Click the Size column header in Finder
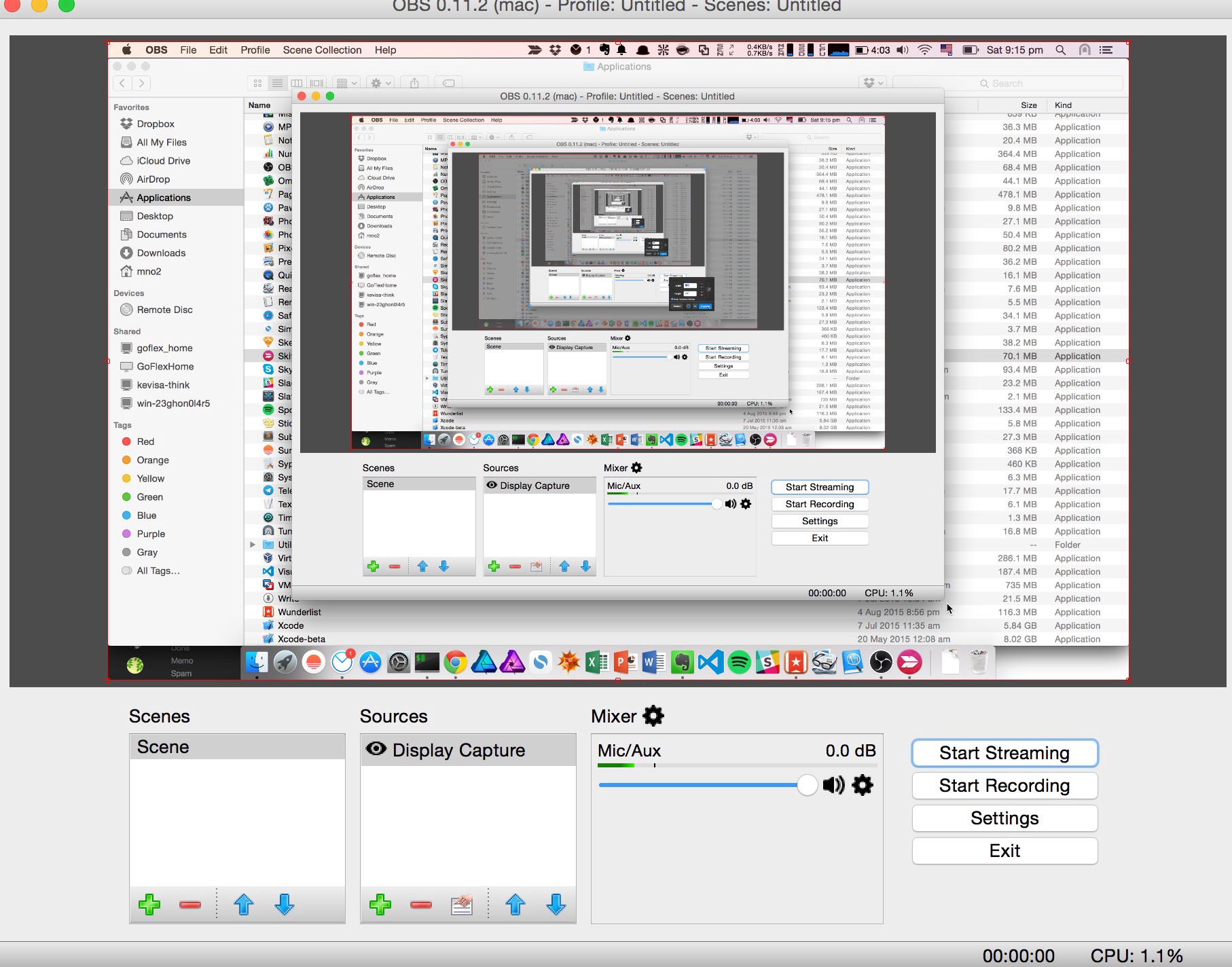Image resolution: width=1232 pixels, height=967 pixels. click(x=1028, y=105)
